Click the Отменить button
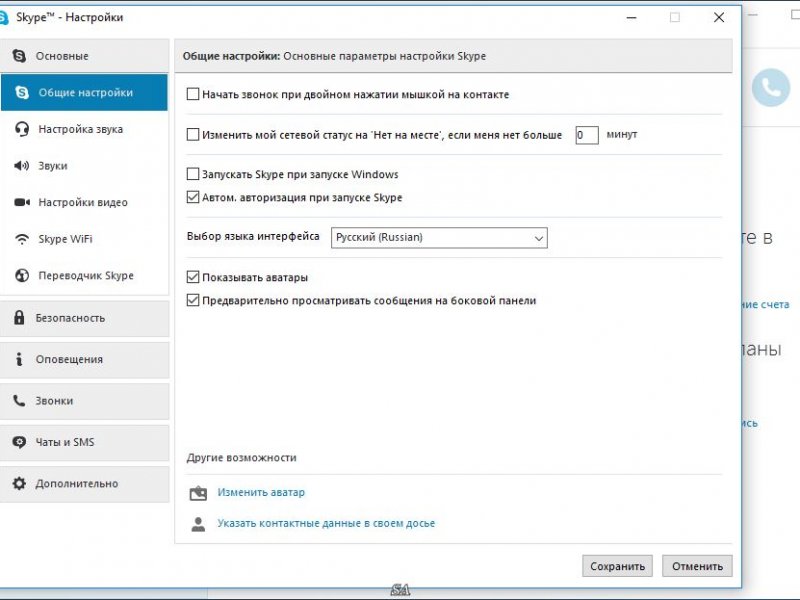 pos(697,566)
